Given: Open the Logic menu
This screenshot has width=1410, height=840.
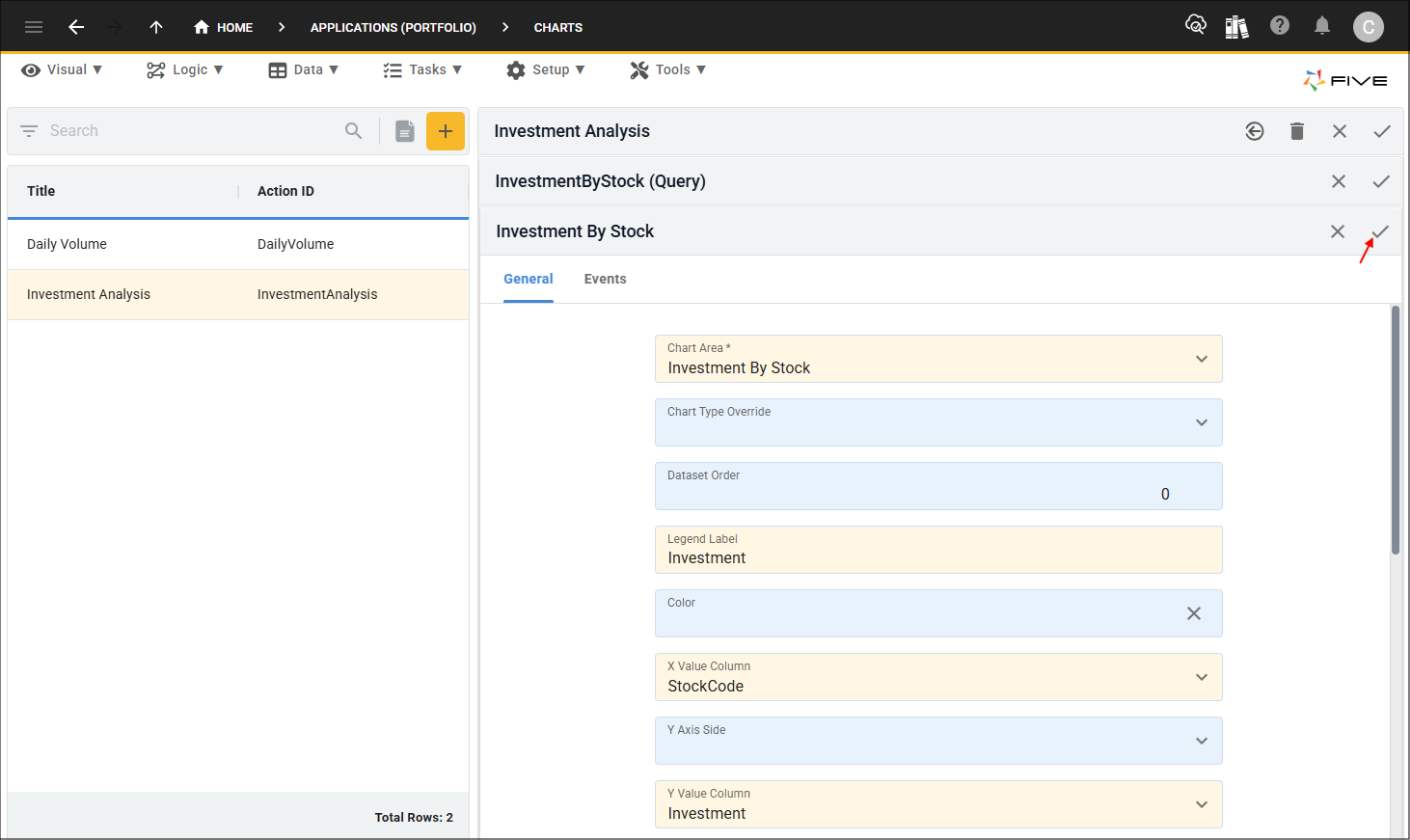Looking at the screenshot, I should coord(185,69).
